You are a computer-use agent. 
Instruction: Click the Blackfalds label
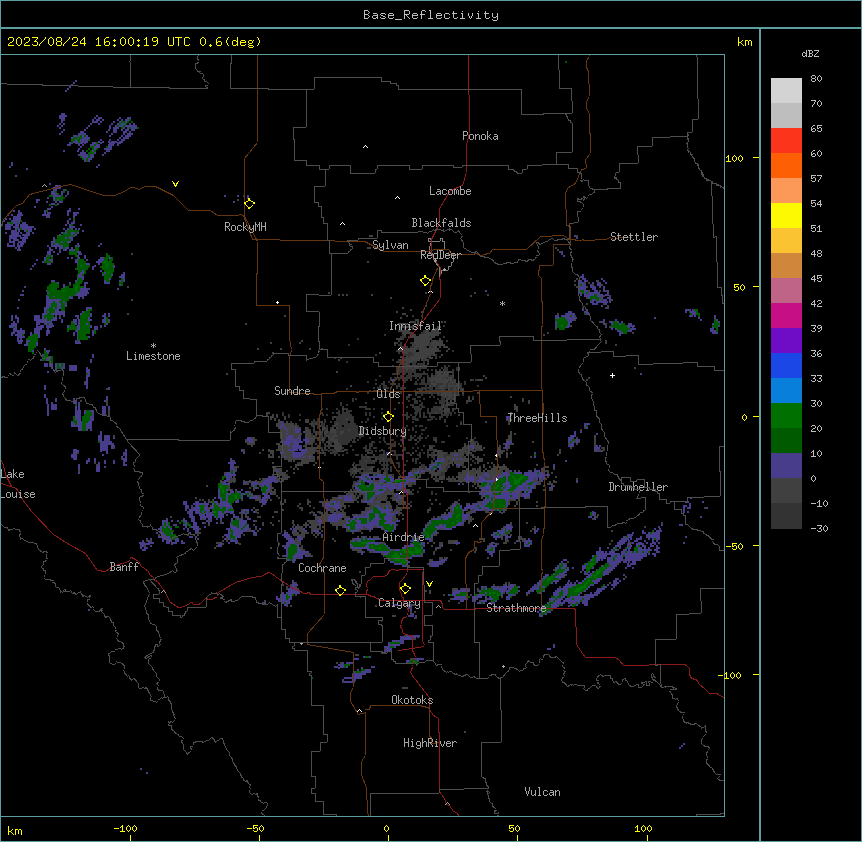coord(441,223)
